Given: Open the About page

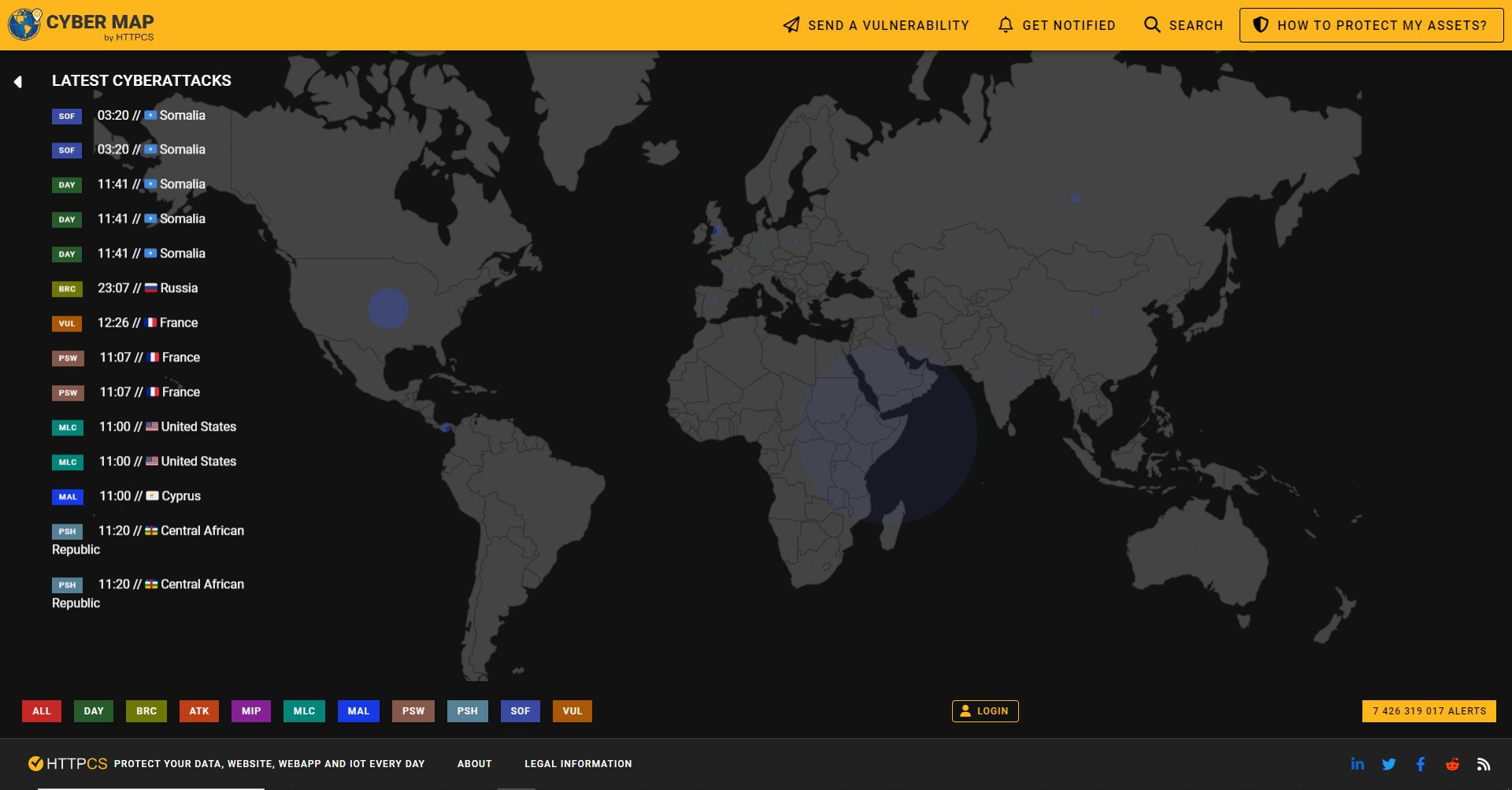Looking at the screenshot, I should click(474, 763).
